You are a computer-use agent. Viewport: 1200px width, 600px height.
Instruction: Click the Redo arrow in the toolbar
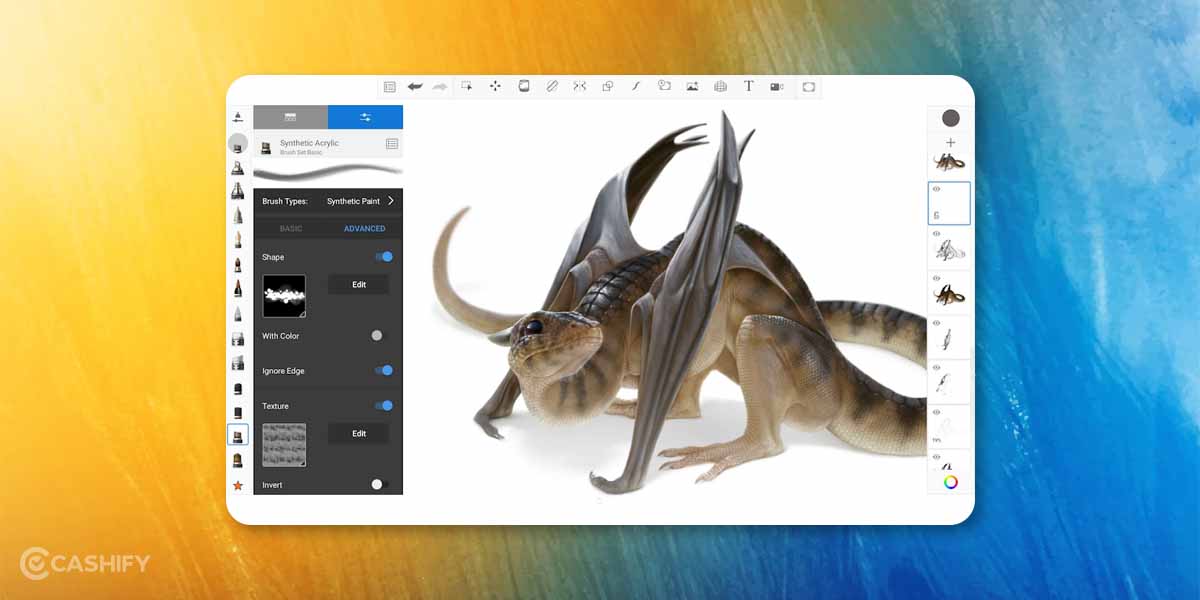[x=440, y=86]
